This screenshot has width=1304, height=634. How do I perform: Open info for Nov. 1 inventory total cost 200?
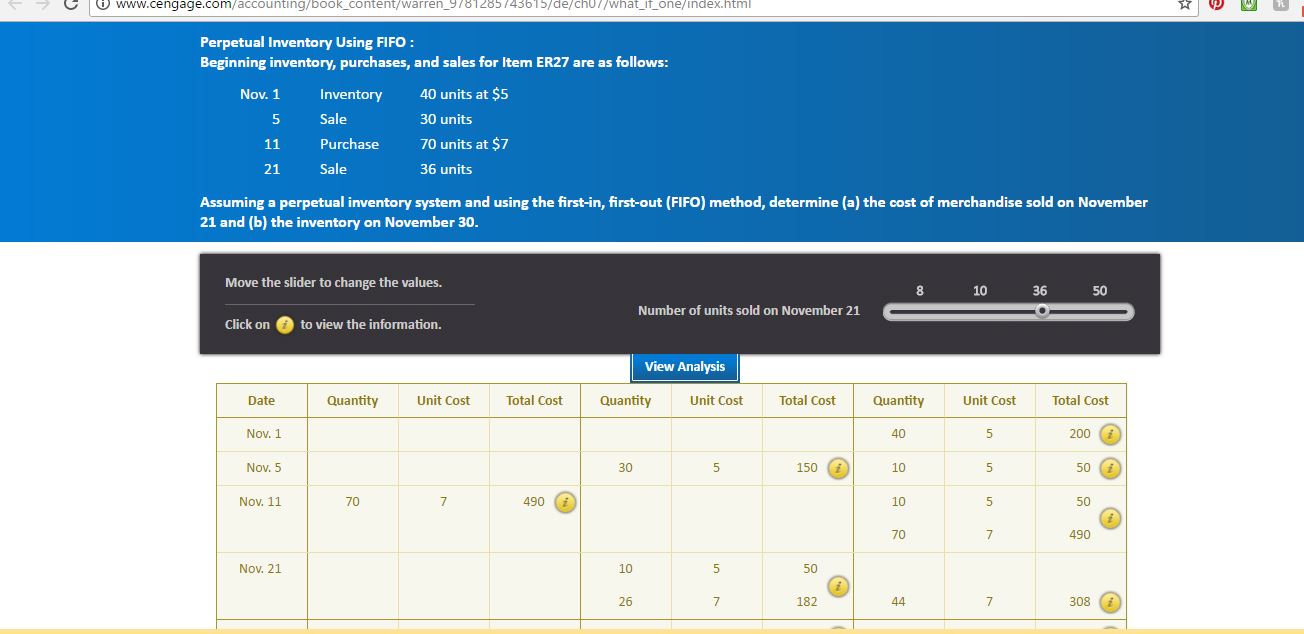click(x=1108, y=434)
